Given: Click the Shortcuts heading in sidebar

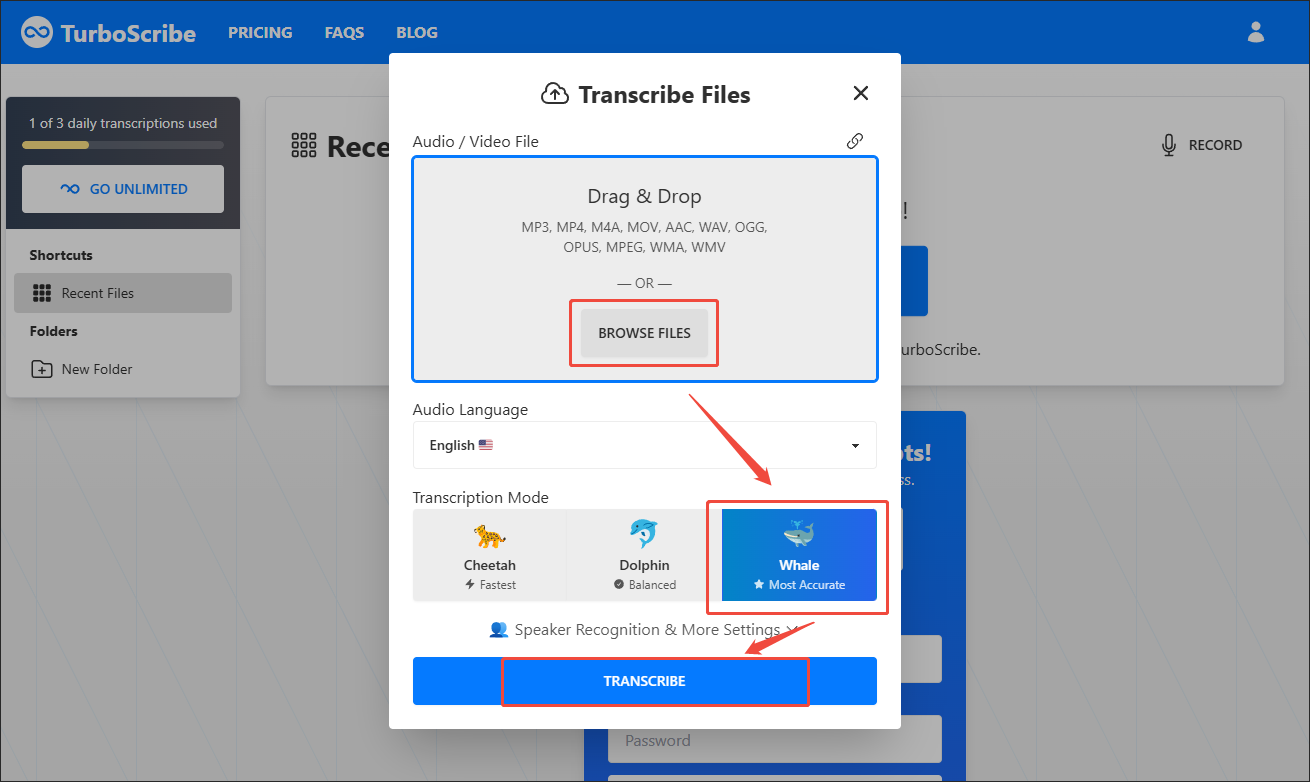Looking at the screenshot, I should pyautogui.click(x=61, y=255).
